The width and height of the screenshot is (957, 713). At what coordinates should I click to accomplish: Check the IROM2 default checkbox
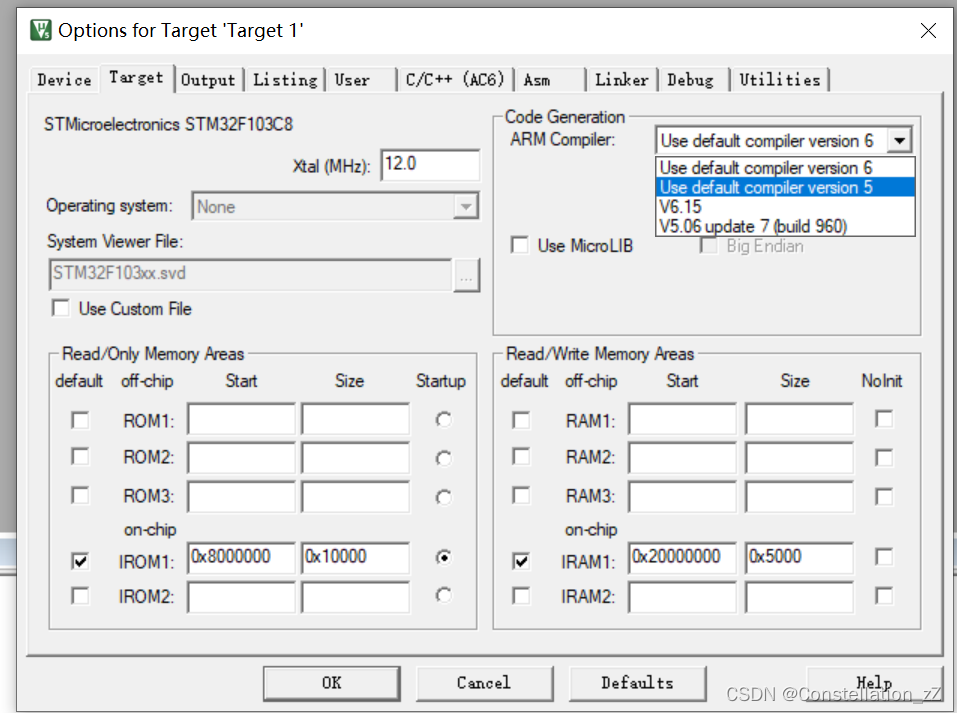[80, 596]
